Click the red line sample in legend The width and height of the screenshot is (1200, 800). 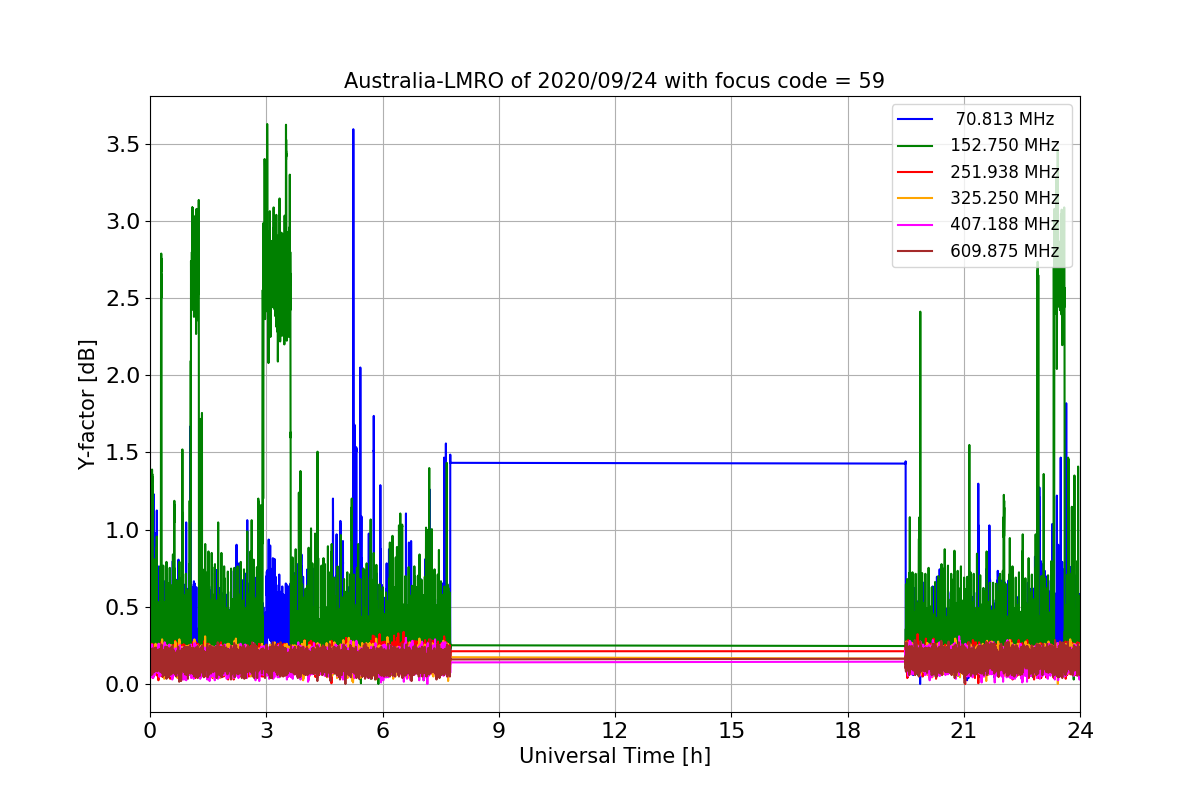pyautogui.click(x=916, y=172)
